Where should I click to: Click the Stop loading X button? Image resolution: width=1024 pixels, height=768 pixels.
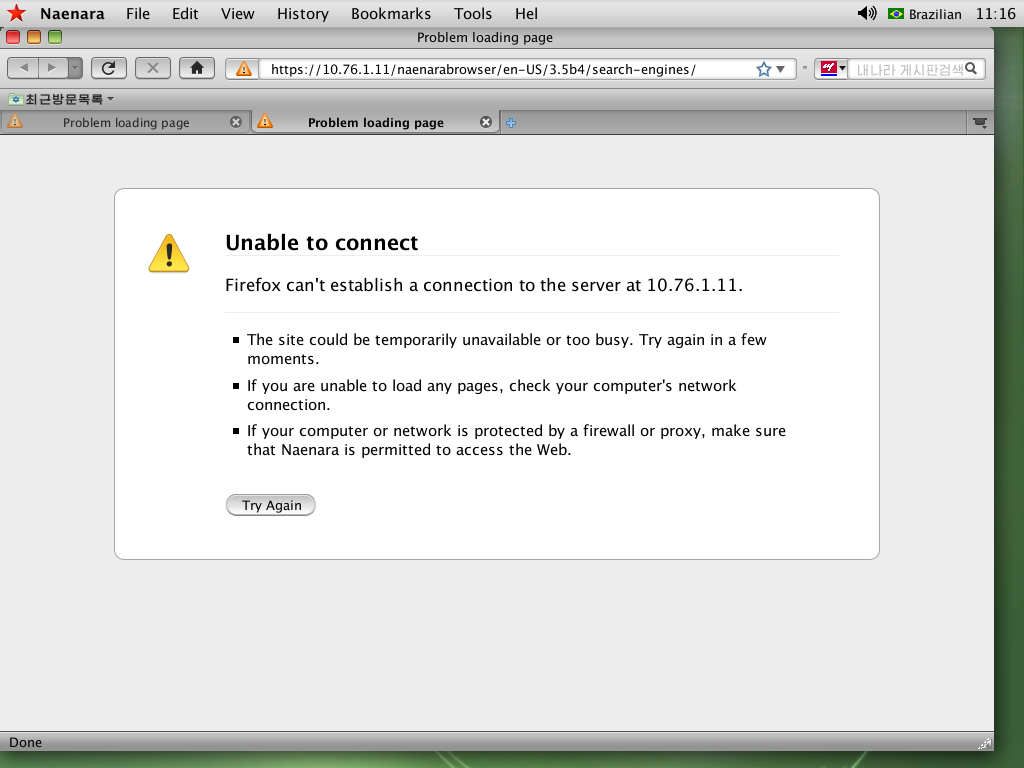pyautogui.click(x=153, y=67)
